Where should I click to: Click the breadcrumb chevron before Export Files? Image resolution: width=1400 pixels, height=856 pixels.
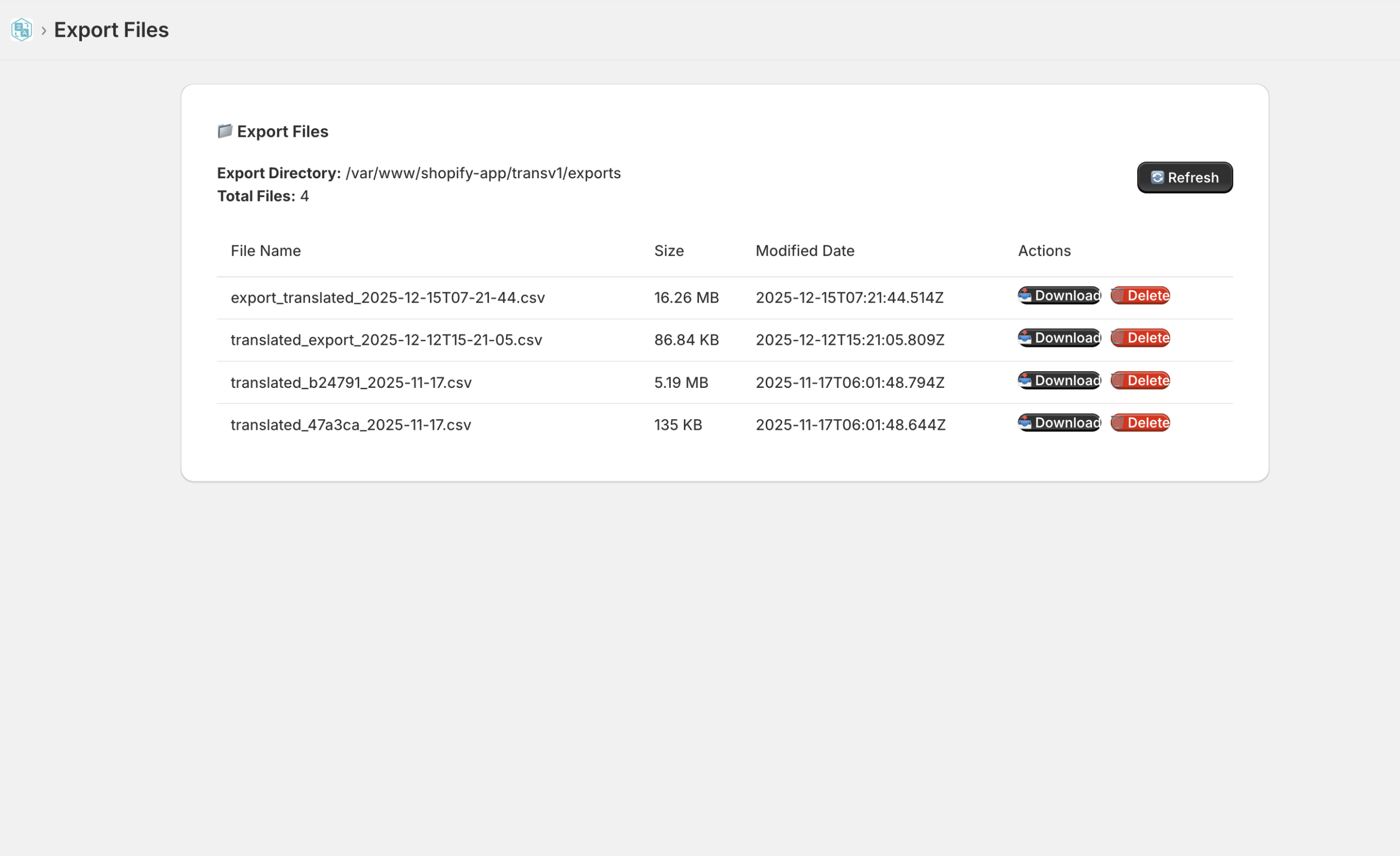pos(44,30)
